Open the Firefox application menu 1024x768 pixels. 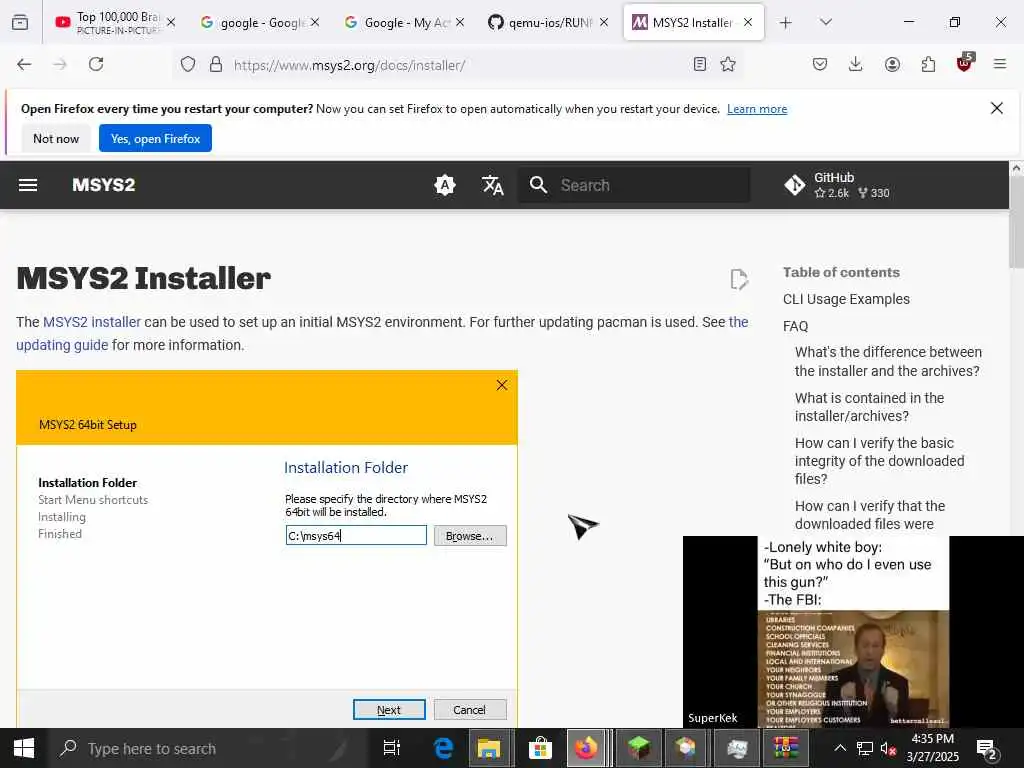[x=999, y=64]
